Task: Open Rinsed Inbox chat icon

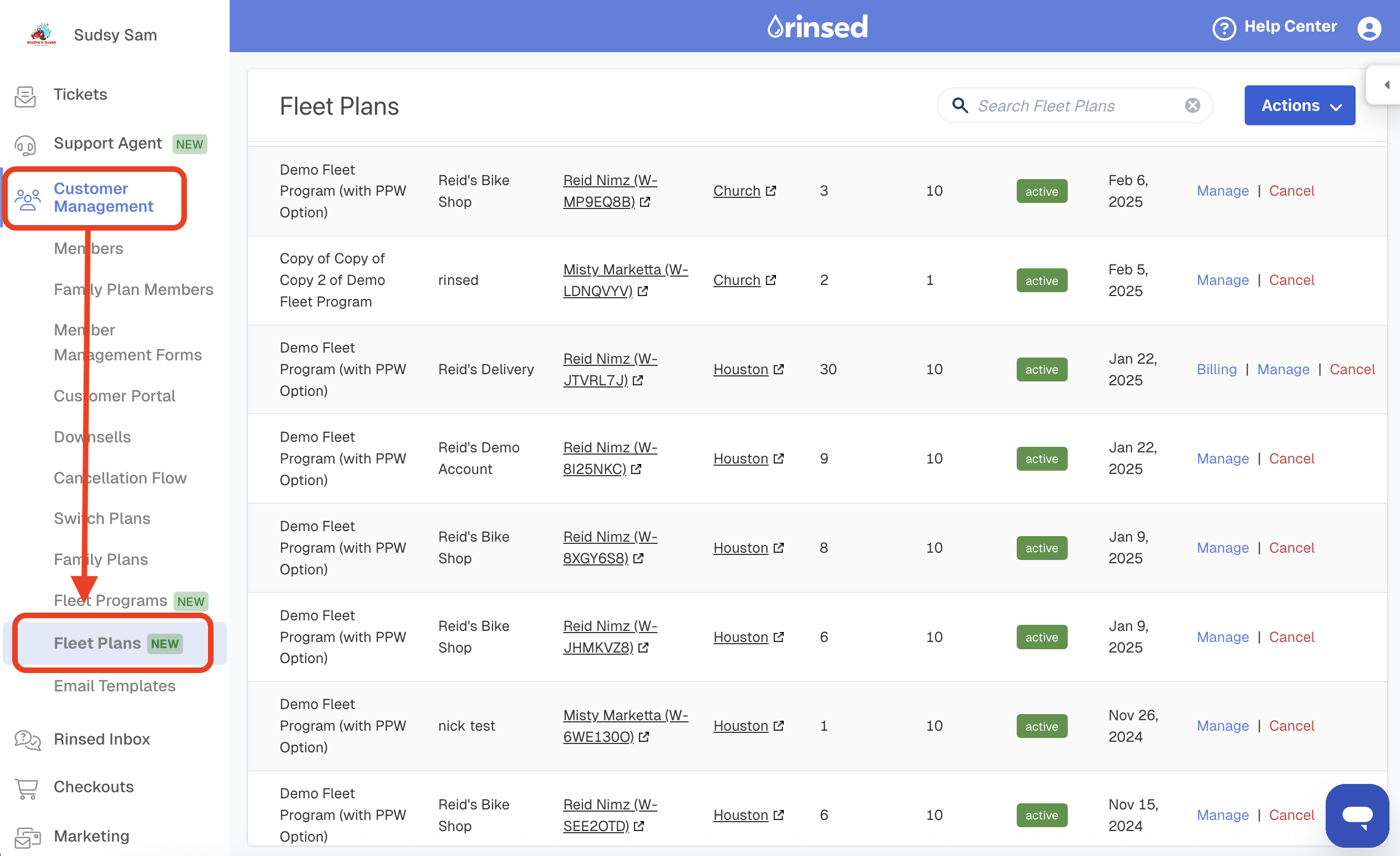Action: [25, 740]
